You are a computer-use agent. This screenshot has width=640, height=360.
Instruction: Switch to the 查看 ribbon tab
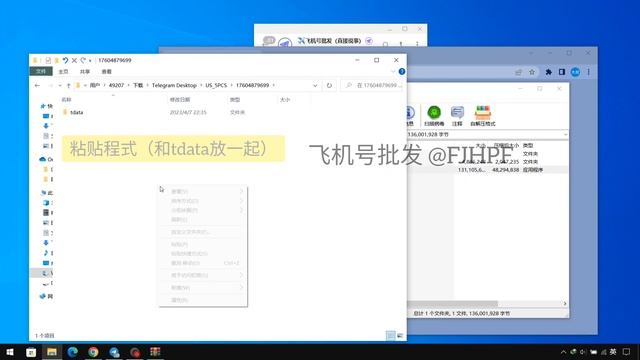coord(107,71)
